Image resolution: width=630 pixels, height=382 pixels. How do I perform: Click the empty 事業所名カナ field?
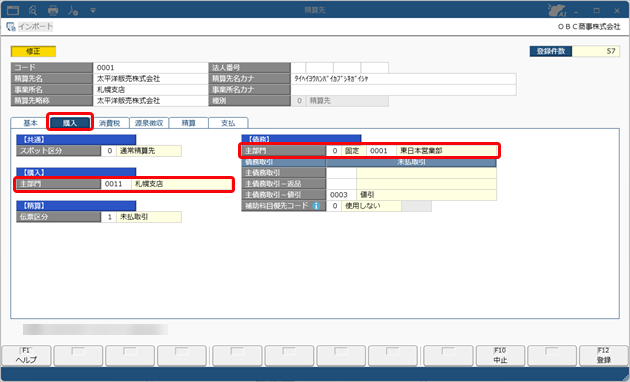click(x=403, y=90)
